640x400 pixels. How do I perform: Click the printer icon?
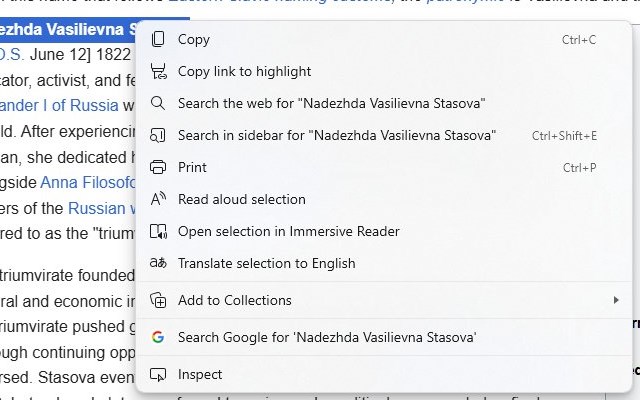point(158,168)
